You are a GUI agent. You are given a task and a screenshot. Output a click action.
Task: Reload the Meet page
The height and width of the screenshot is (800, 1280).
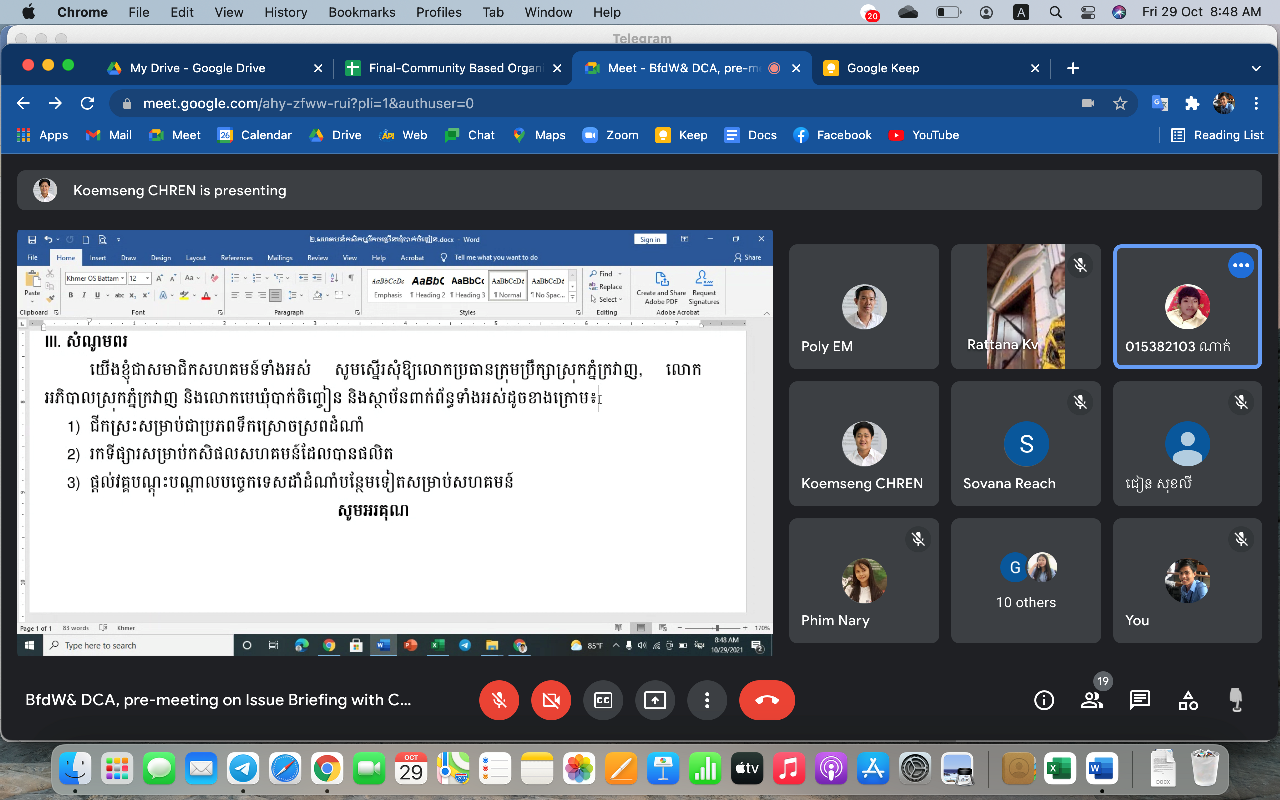click(87, 103)
